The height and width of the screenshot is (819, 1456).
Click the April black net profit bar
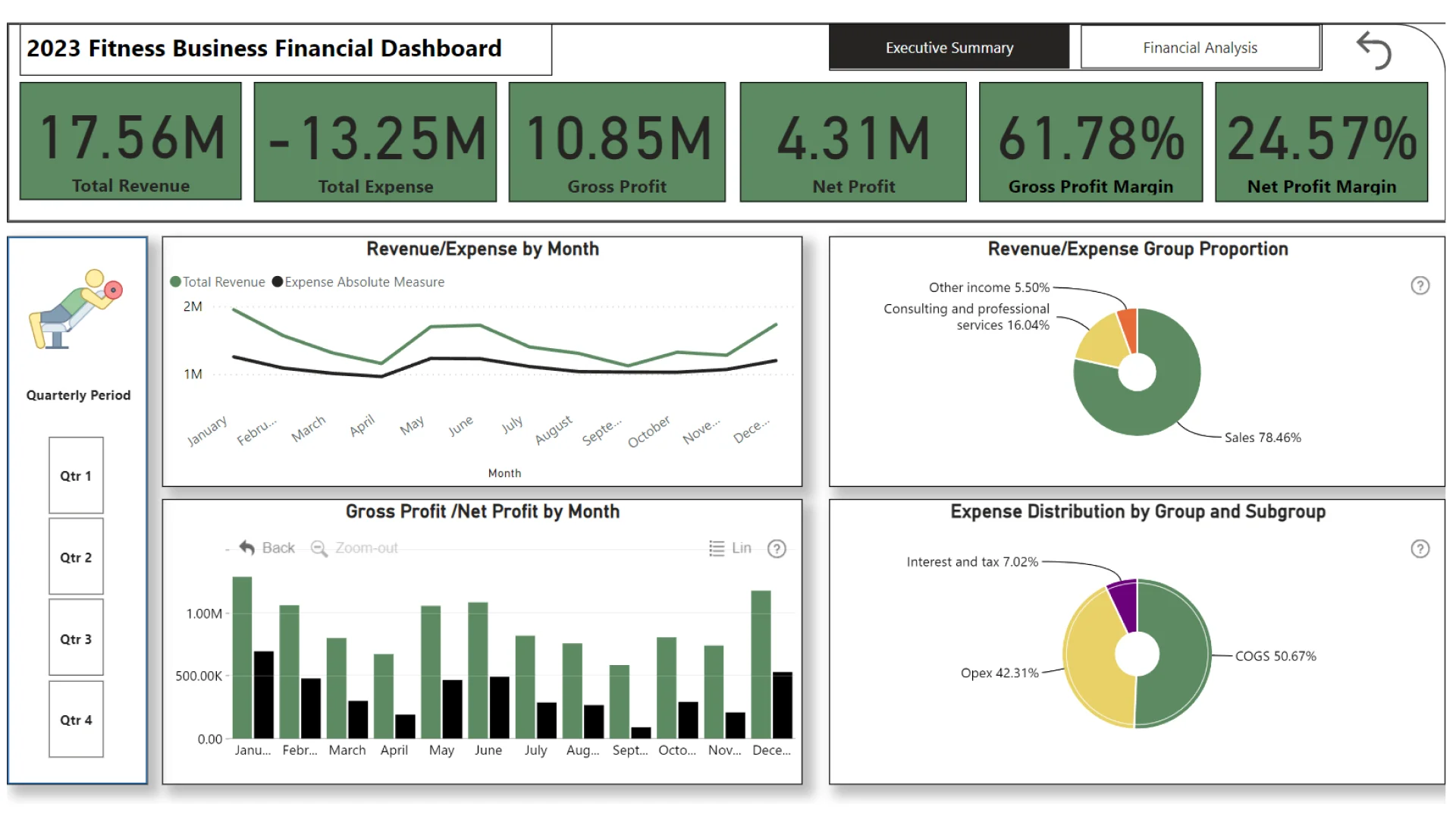click(x=405, y=726)
